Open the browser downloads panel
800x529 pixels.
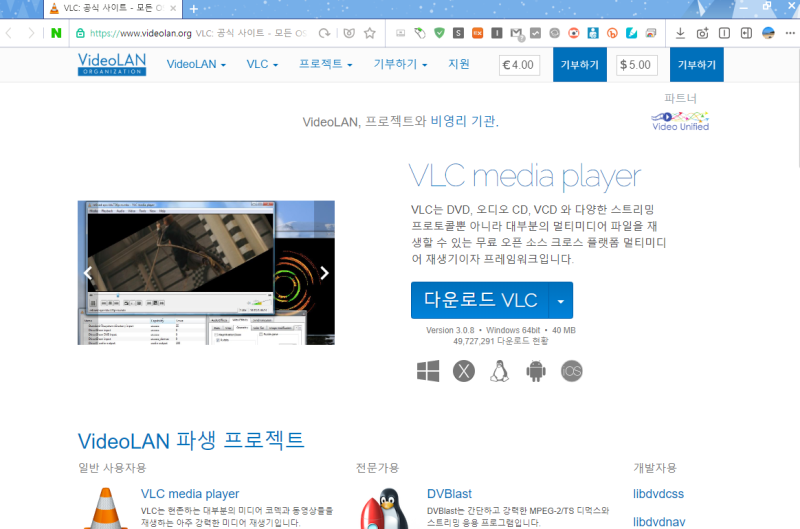pos(680,33)
